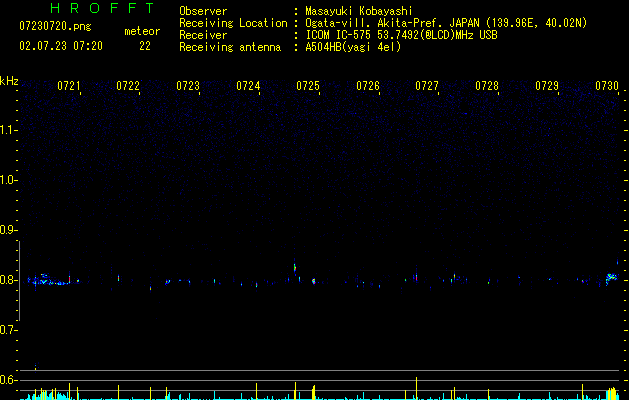Screen dimensions: 629x400
Task: Click the 0.9 kHz frequency label
Action: [x=9, y=230]
